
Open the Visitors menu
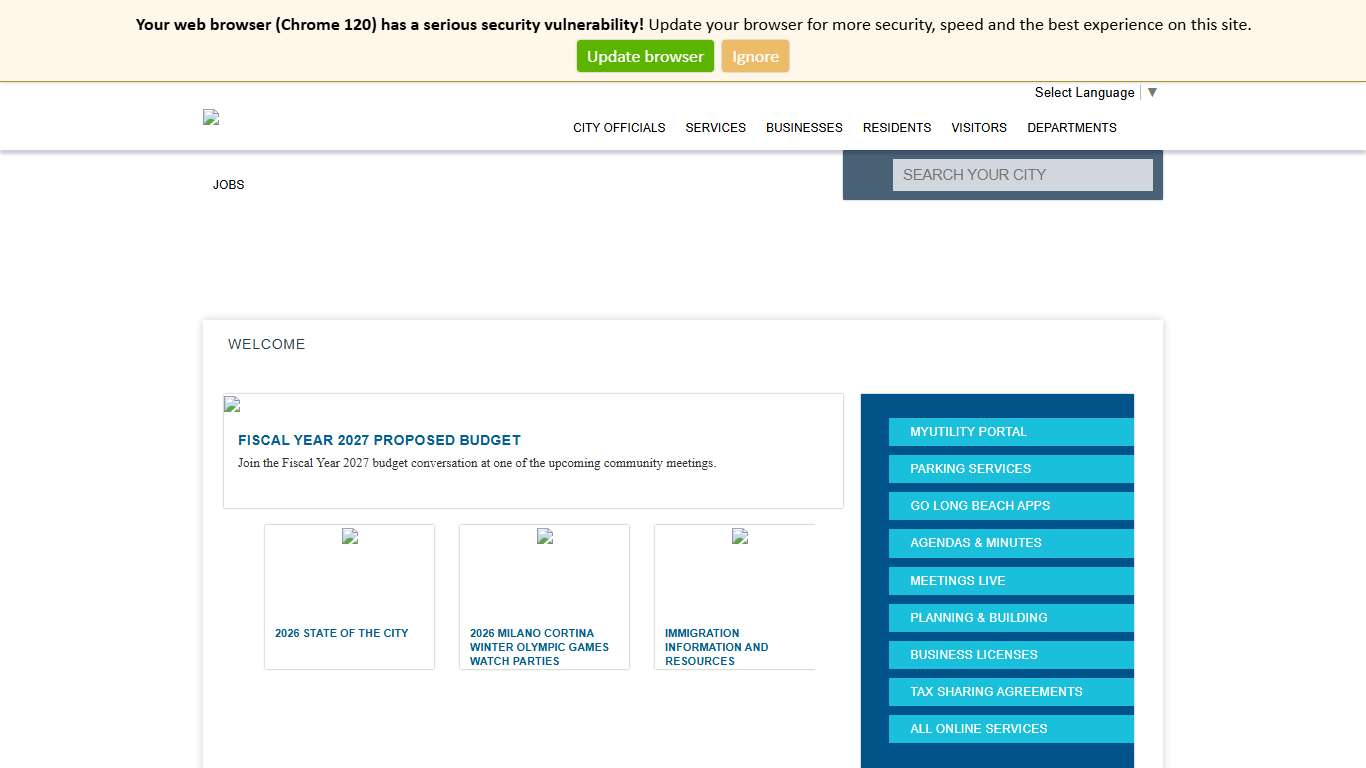(x=978, y=128)
